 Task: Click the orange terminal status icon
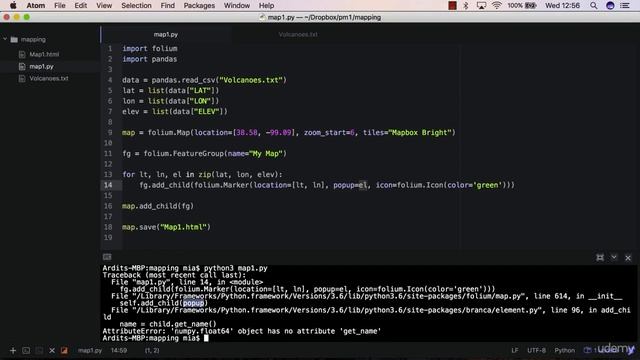tap(64, 350)
